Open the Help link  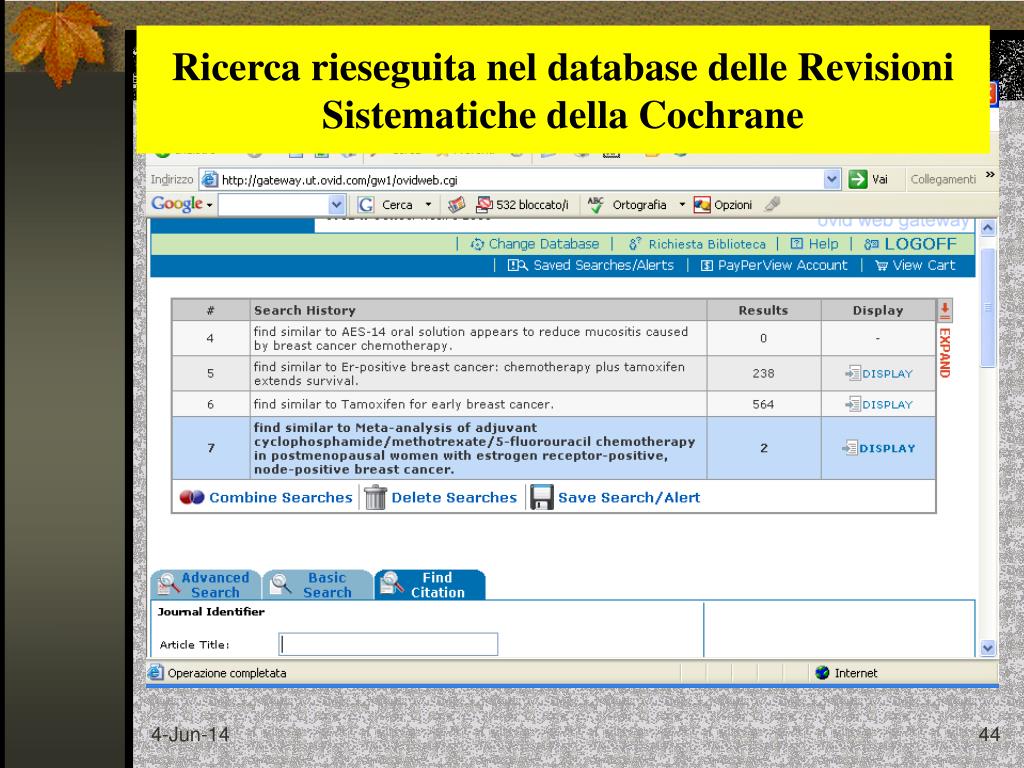(x=814, y=244)
